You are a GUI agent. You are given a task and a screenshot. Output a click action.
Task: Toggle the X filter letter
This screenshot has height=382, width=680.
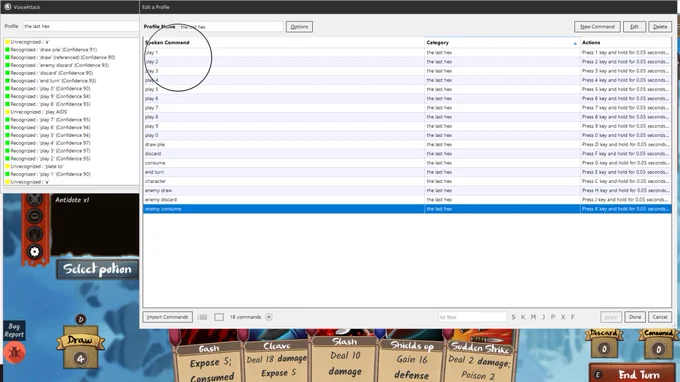(x=563, y=317)
